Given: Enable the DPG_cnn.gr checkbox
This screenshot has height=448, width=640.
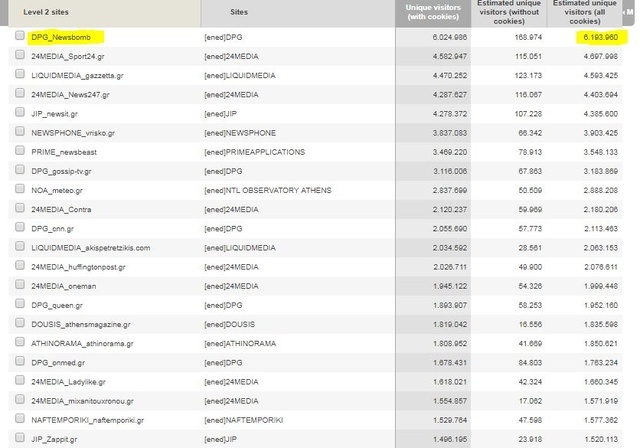Looking at the screenshot, I should coord(19,229).
